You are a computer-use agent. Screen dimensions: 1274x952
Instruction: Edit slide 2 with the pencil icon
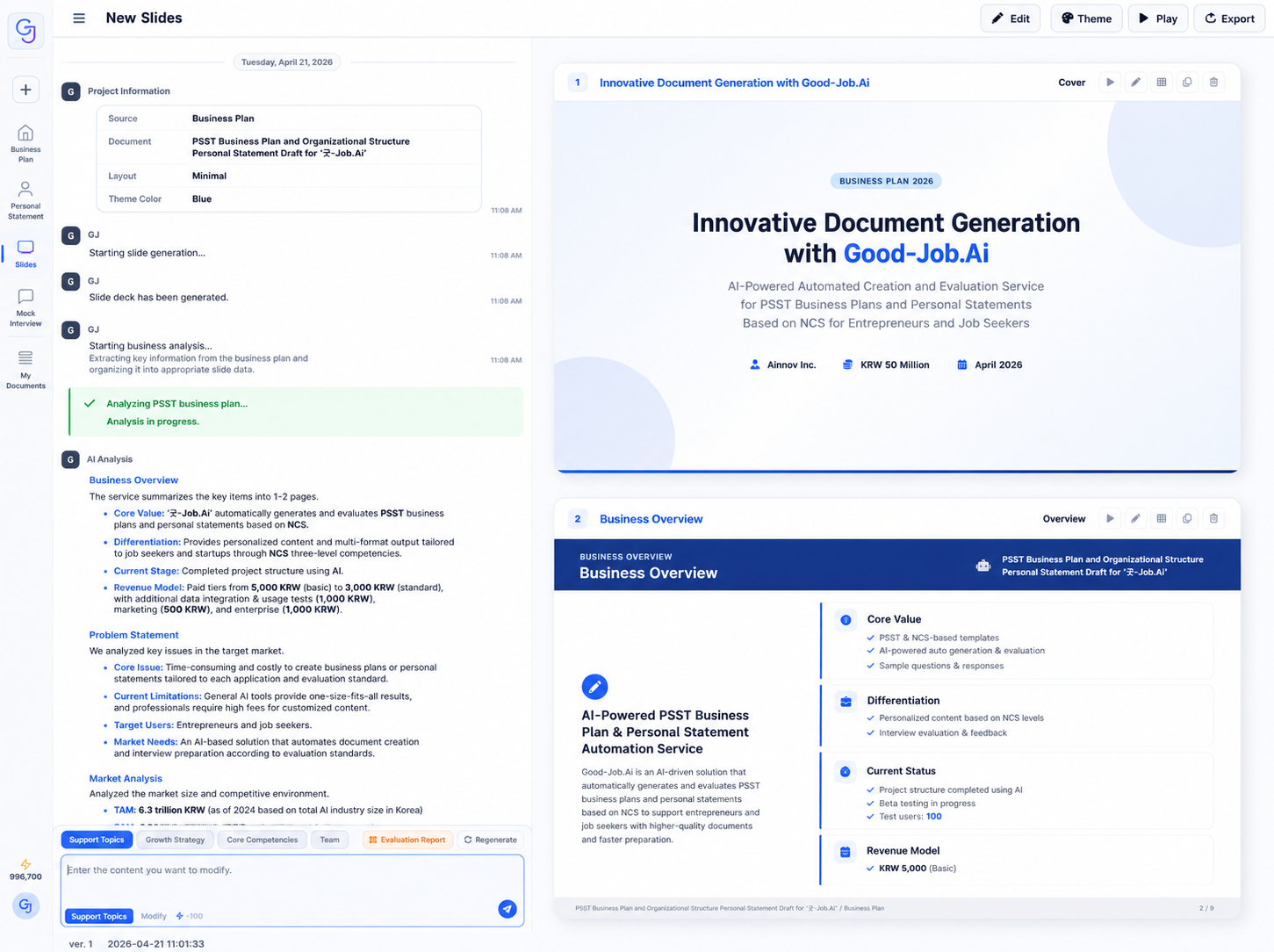(x=1135, y=518)
